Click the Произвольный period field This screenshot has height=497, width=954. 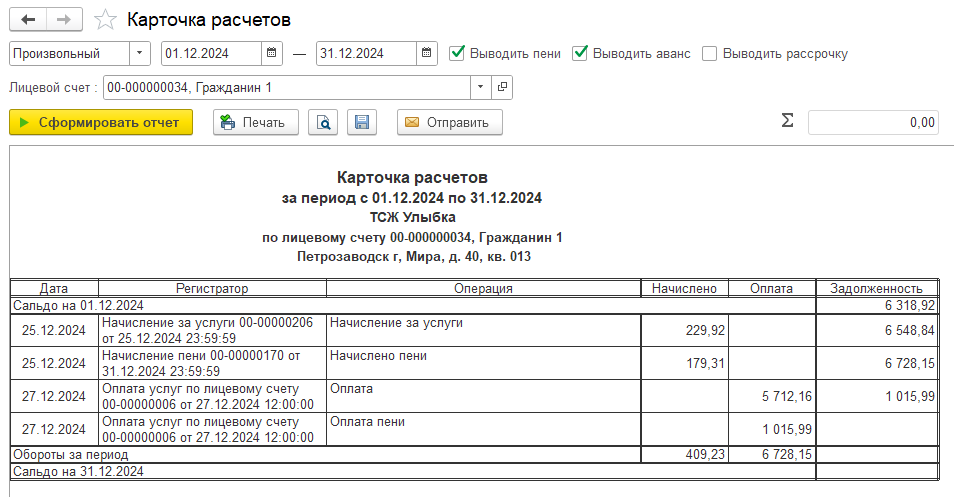coord(70,54)
